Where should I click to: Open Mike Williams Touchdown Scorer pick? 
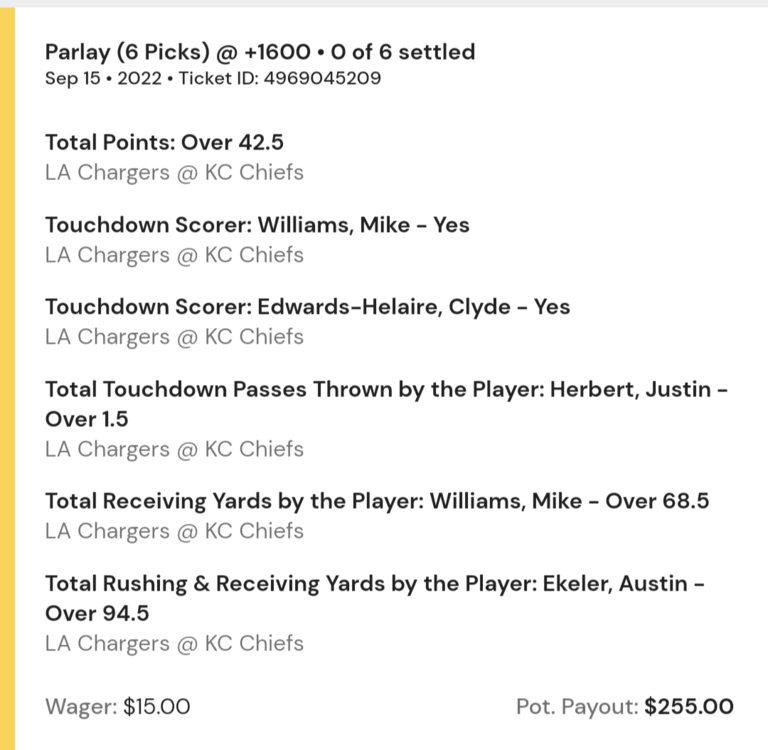point(257,225)
